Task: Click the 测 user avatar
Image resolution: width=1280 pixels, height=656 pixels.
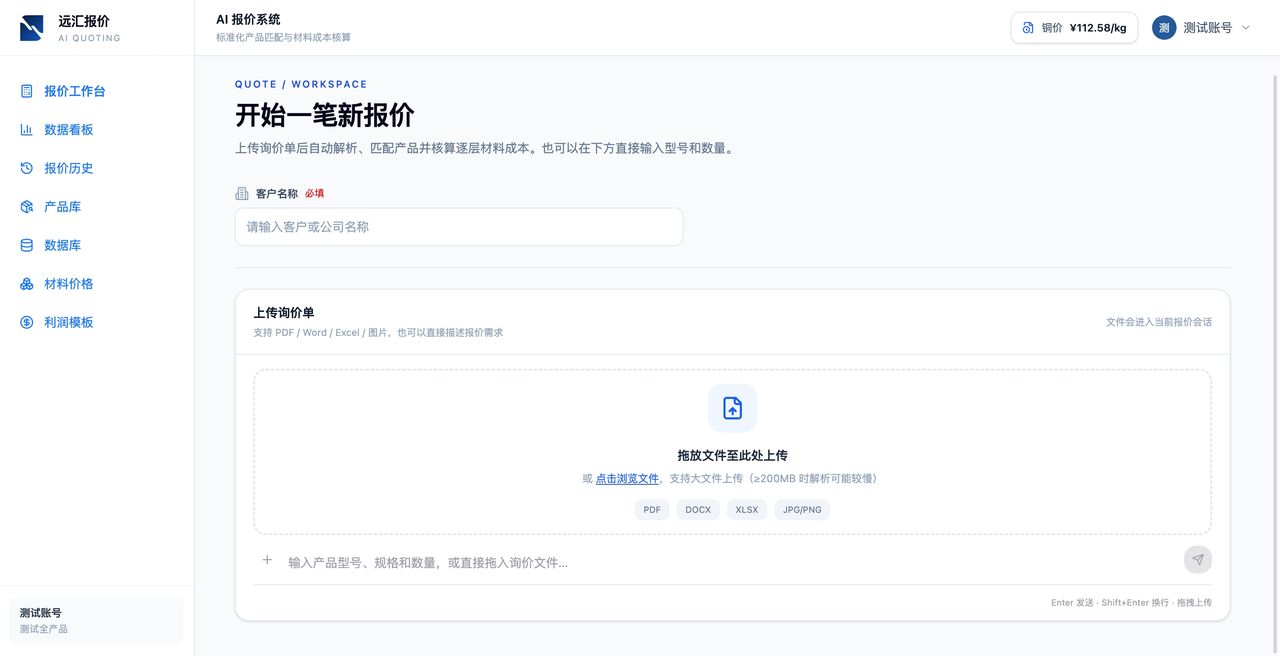Action: [x=1164, y=28]
